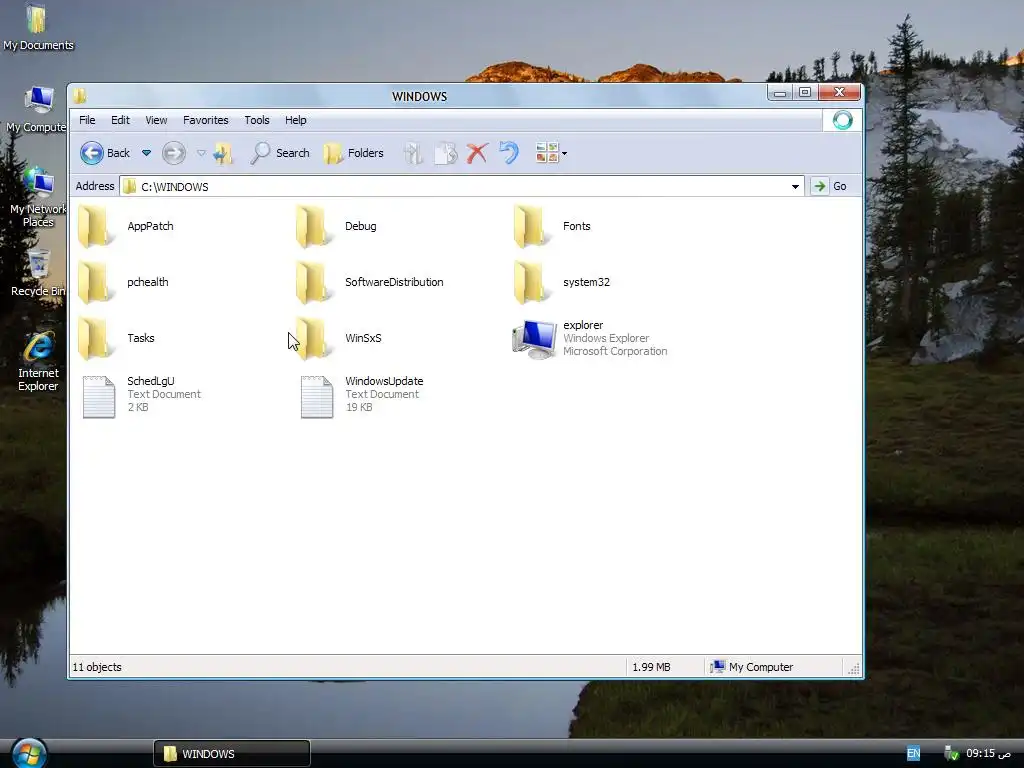
Task: Click the Copy To toolbar icon
Action: [x=445, y=153]
